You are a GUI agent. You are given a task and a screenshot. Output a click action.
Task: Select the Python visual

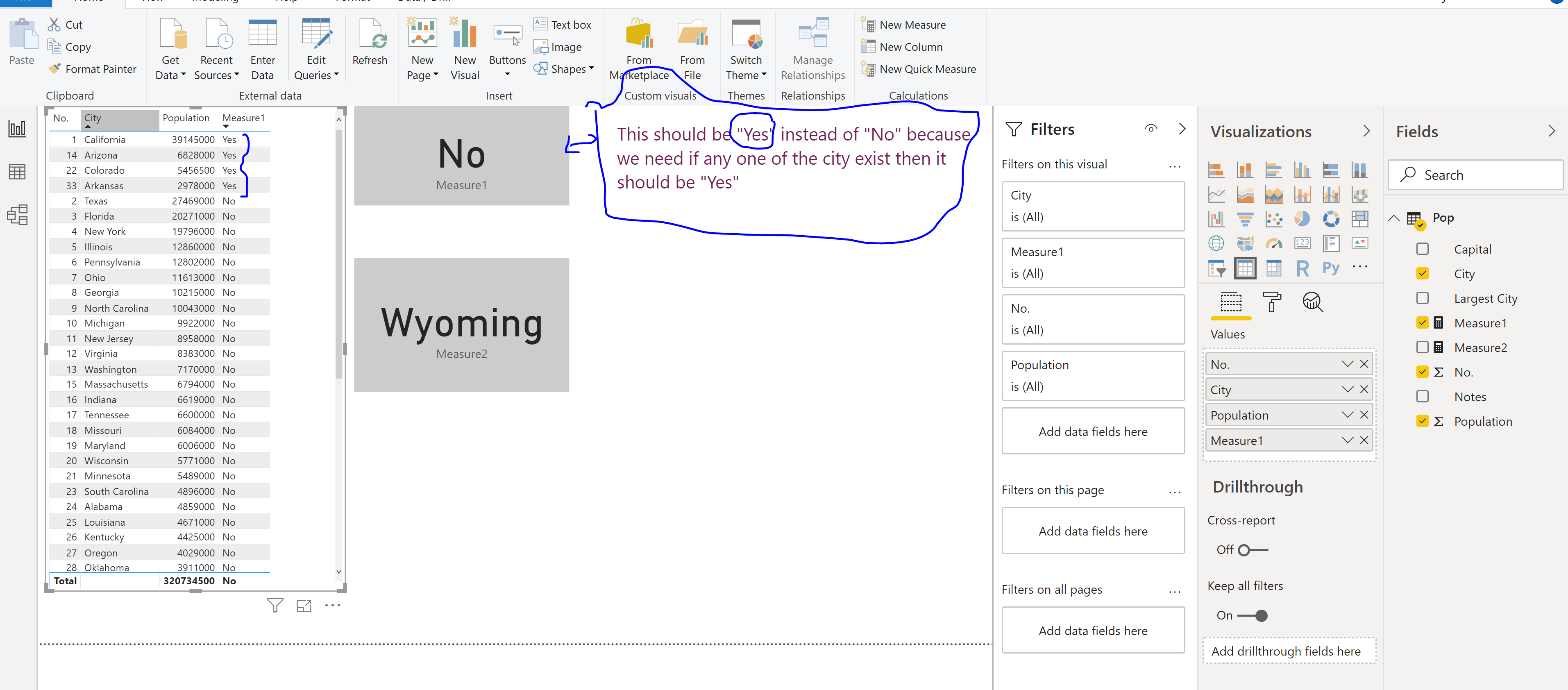[x=1331, y=268]
